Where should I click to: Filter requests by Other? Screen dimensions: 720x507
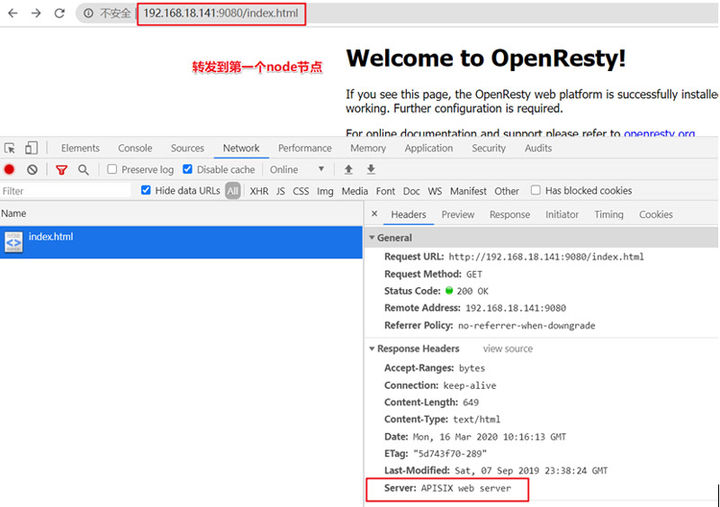(x=506, y=191)
